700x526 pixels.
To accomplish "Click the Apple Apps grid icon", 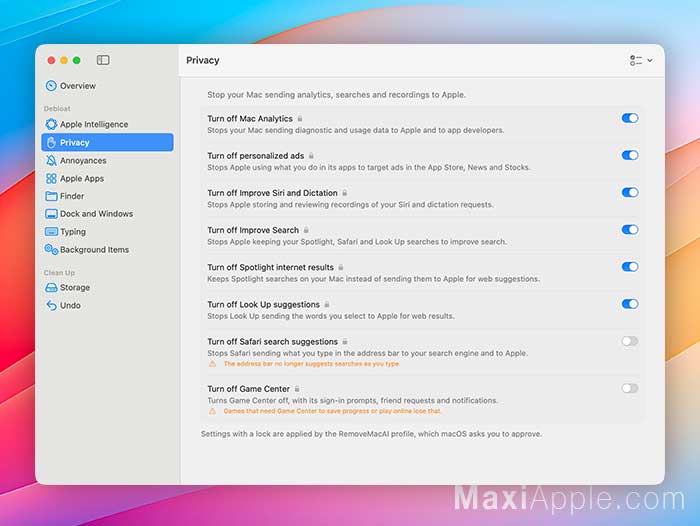I will tap(51, 179).
